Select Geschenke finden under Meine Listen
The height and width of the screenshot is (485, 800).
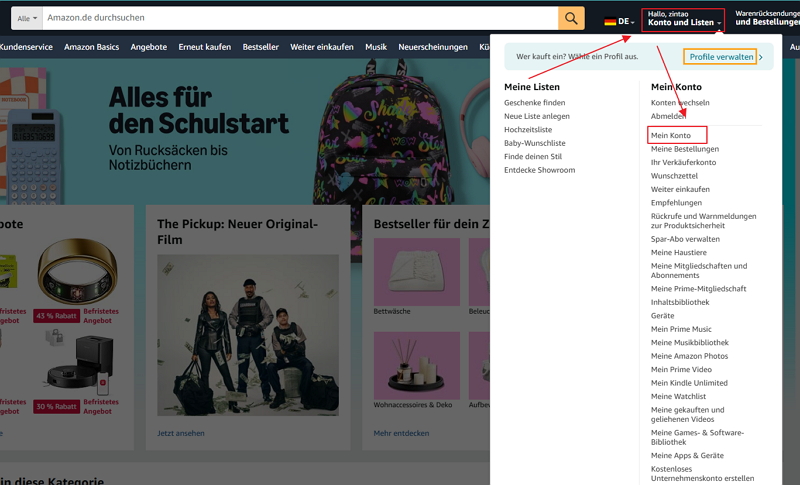point(534,103)
